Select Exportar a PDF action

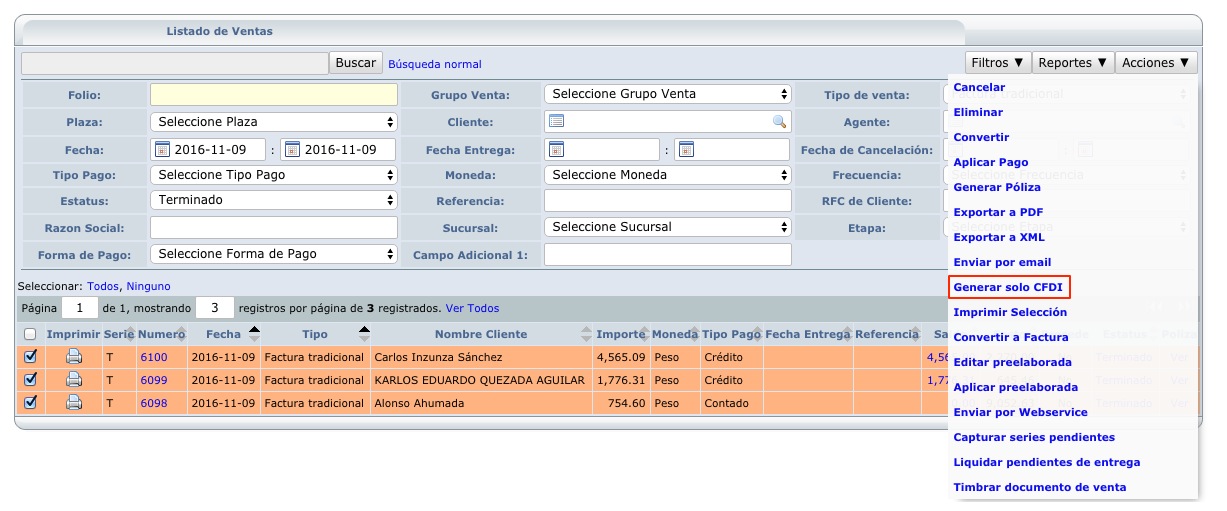point(999,212)
